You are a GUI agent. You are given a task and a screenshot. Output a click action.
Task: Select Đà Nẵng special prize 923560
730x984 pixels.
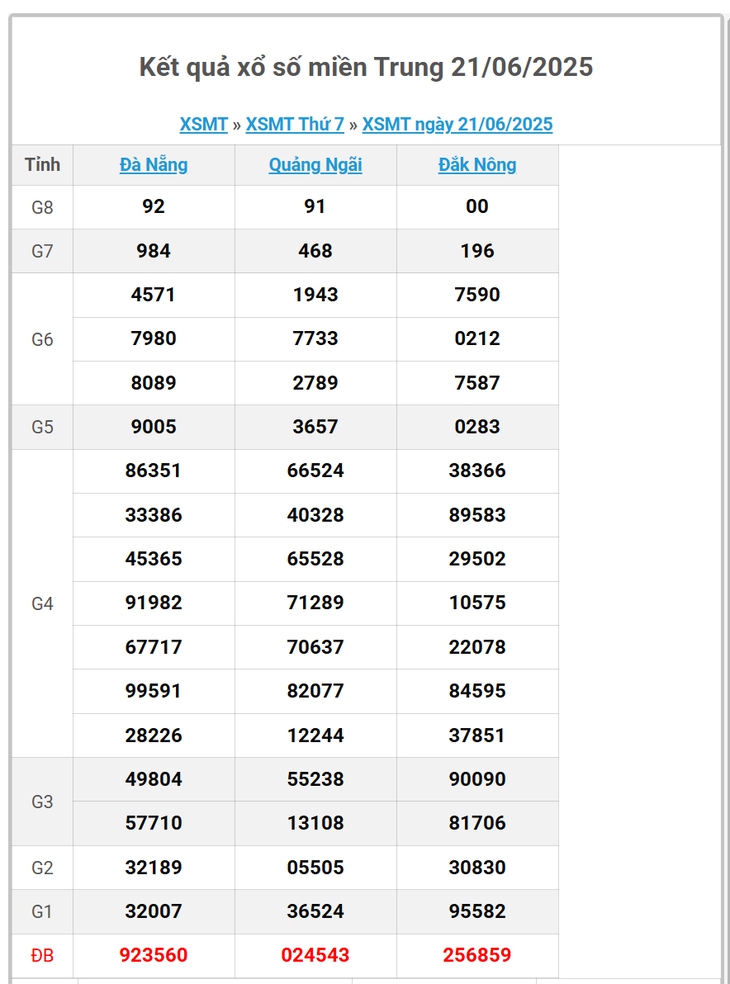pyautogui.click(x=154, y=955)
